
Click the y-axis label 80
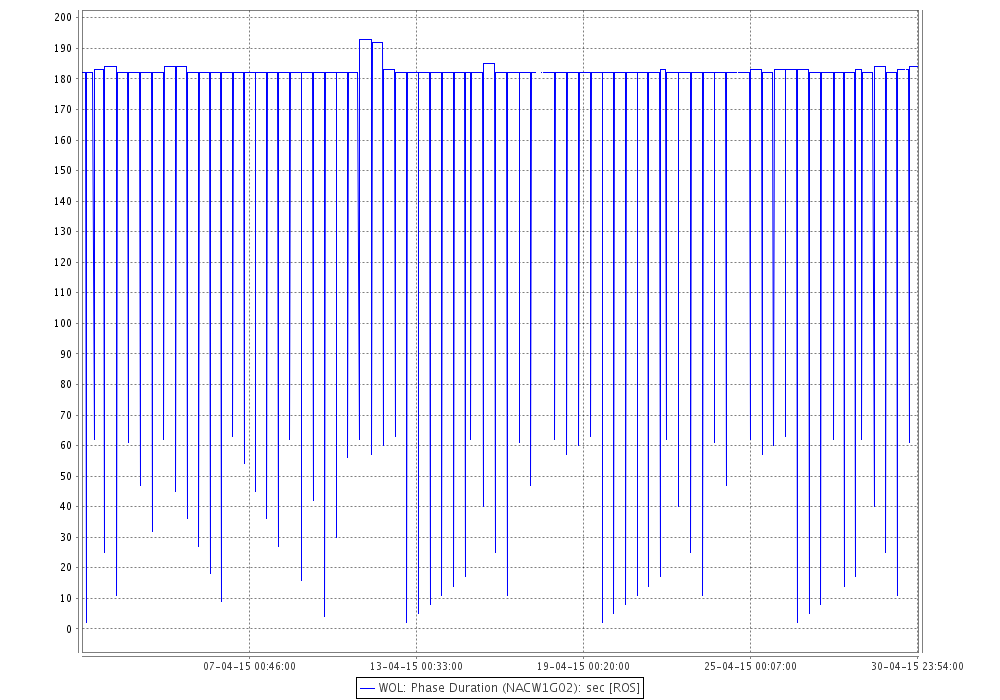(x=66, y=384)
